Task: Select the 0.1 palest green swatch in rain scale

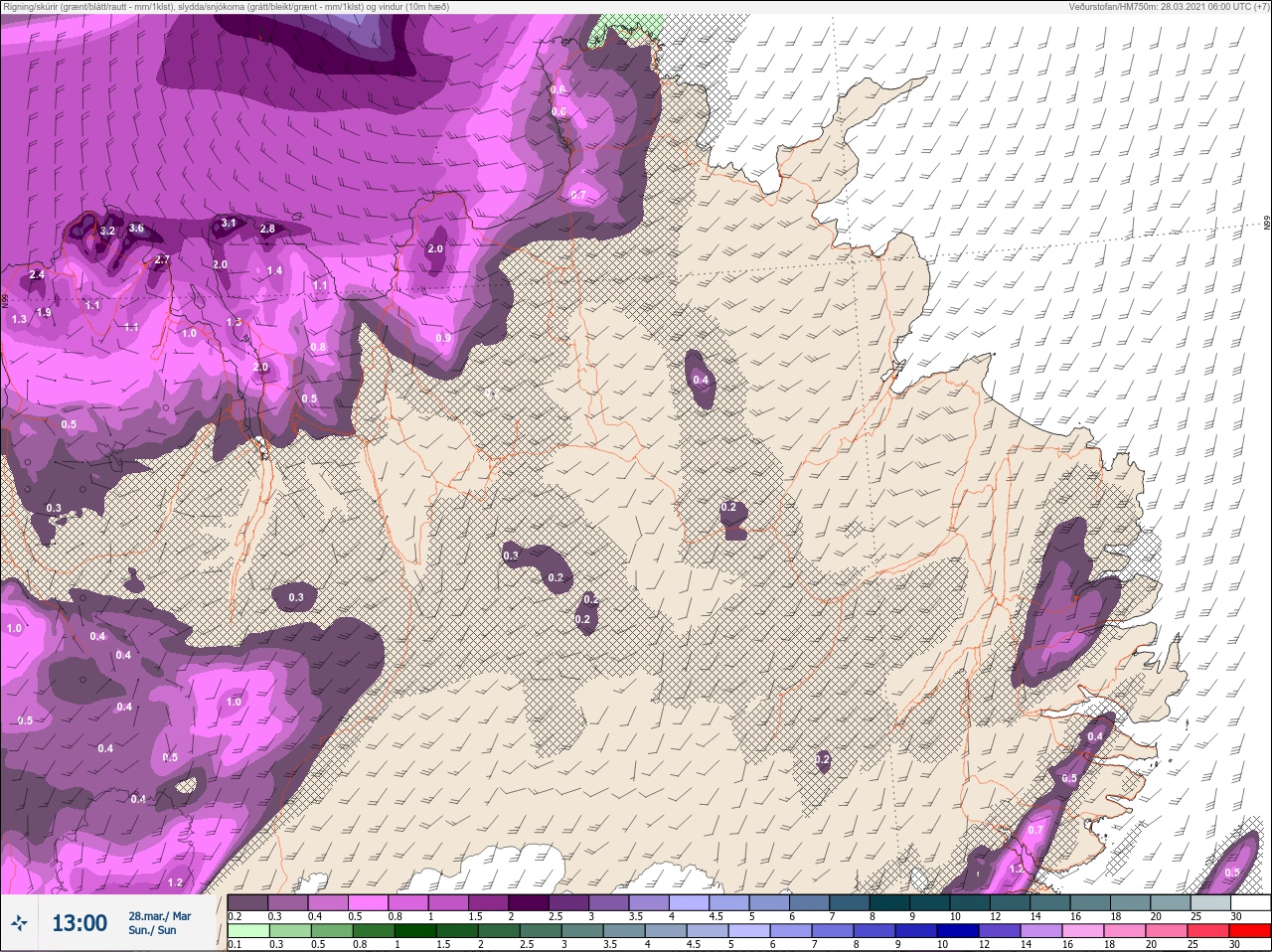Action: pos(248,931)
